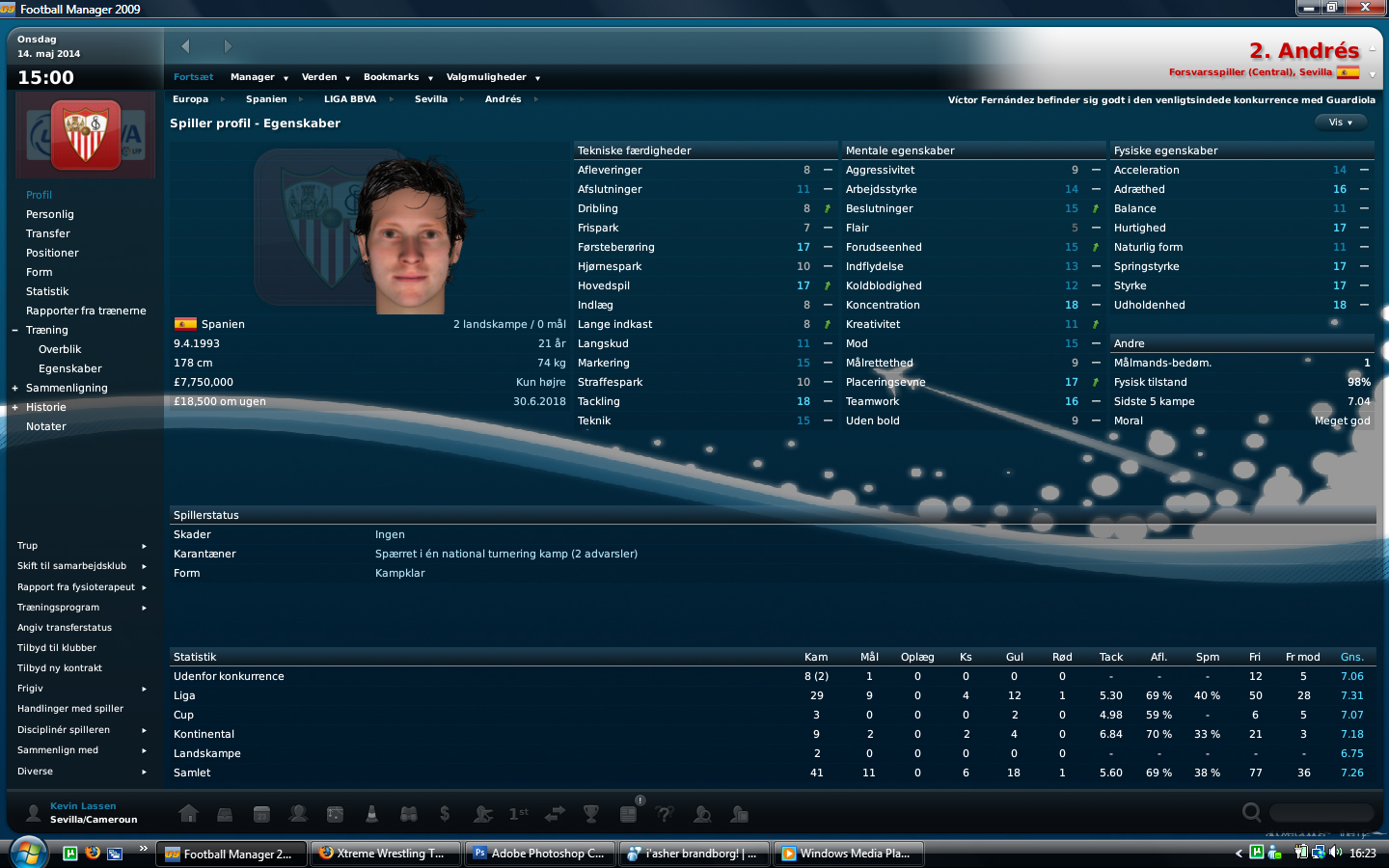1389x868 pixels.
Task: Open the Windows Start orb
Action: tap(28, 853)
